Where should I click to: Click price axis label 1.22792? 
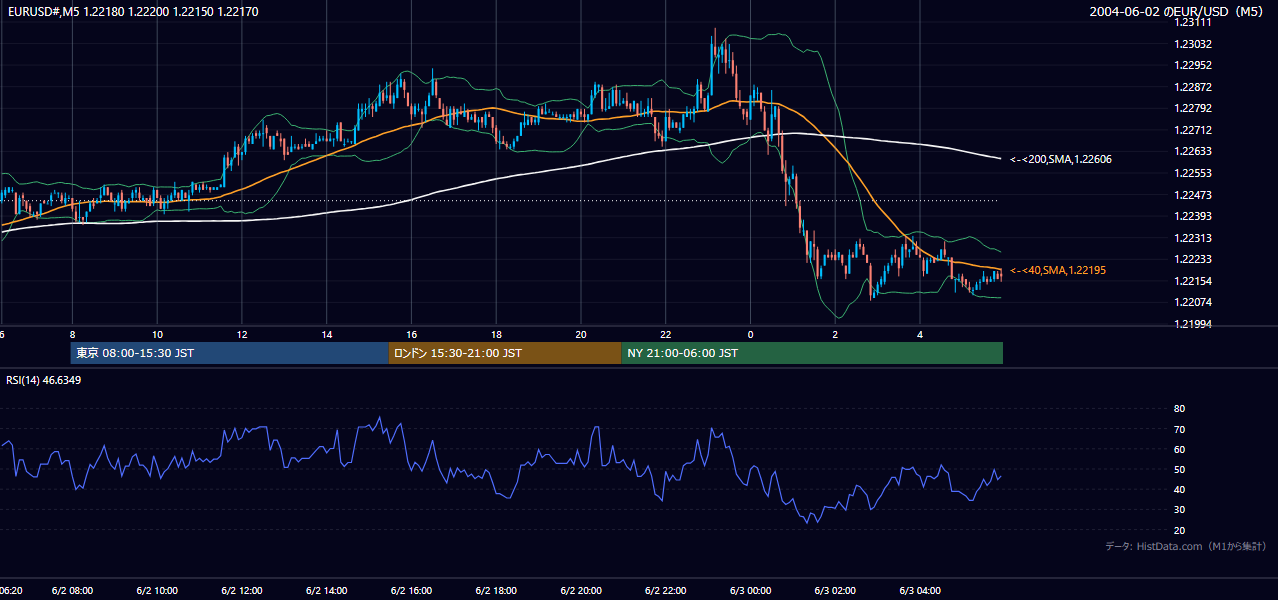coord(1193,108)
